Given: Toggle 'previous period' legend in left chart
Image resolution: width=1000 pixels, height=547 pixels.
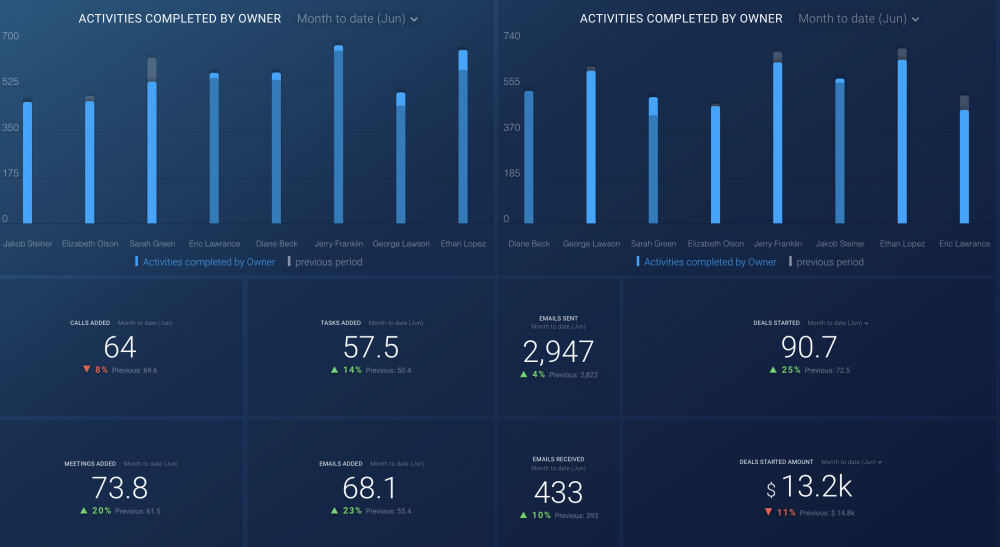Looking at the screenshot, I should tap(328, 262).
